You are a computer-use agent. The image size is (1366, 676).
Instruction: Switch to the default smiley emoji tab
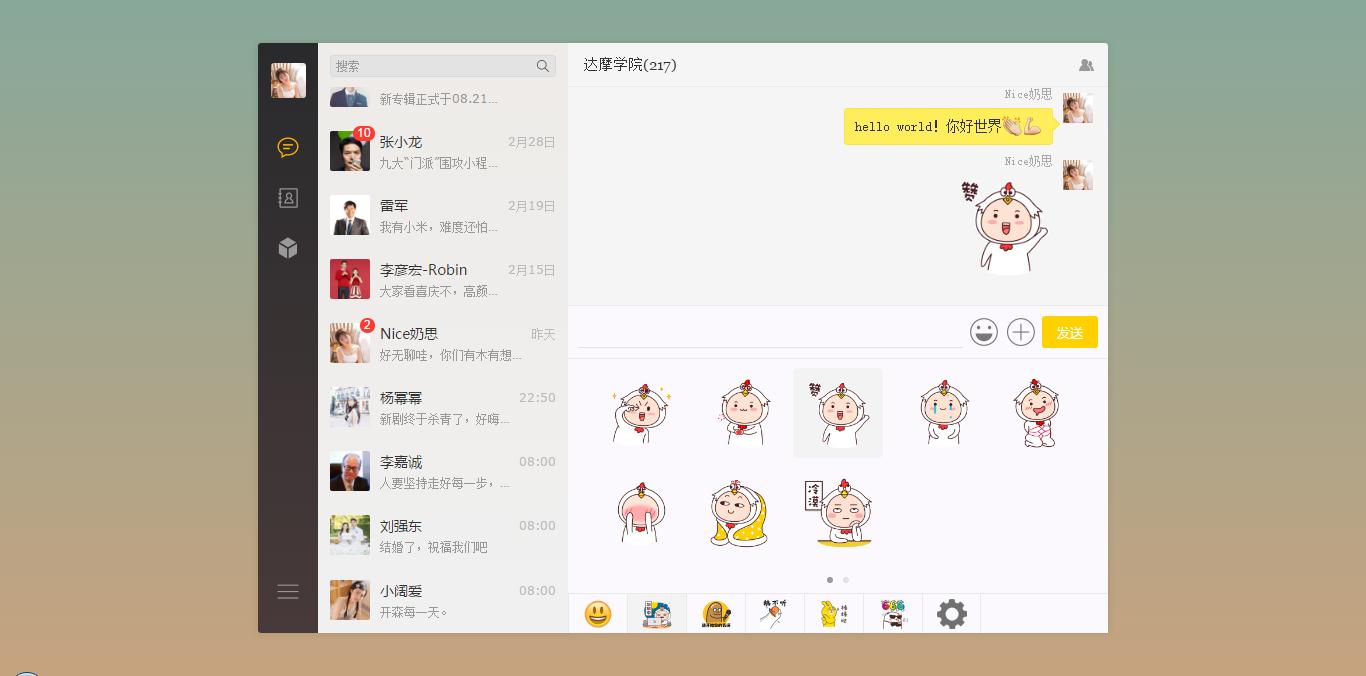[x=598, y=613]
